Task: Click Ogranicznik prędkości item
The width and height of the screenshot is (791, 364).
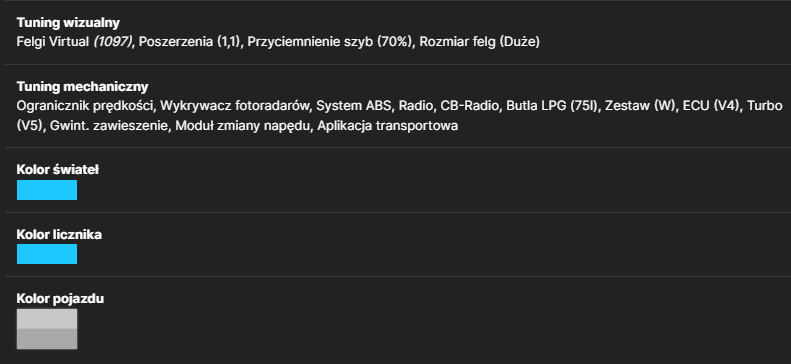Action: click(85, 106)
